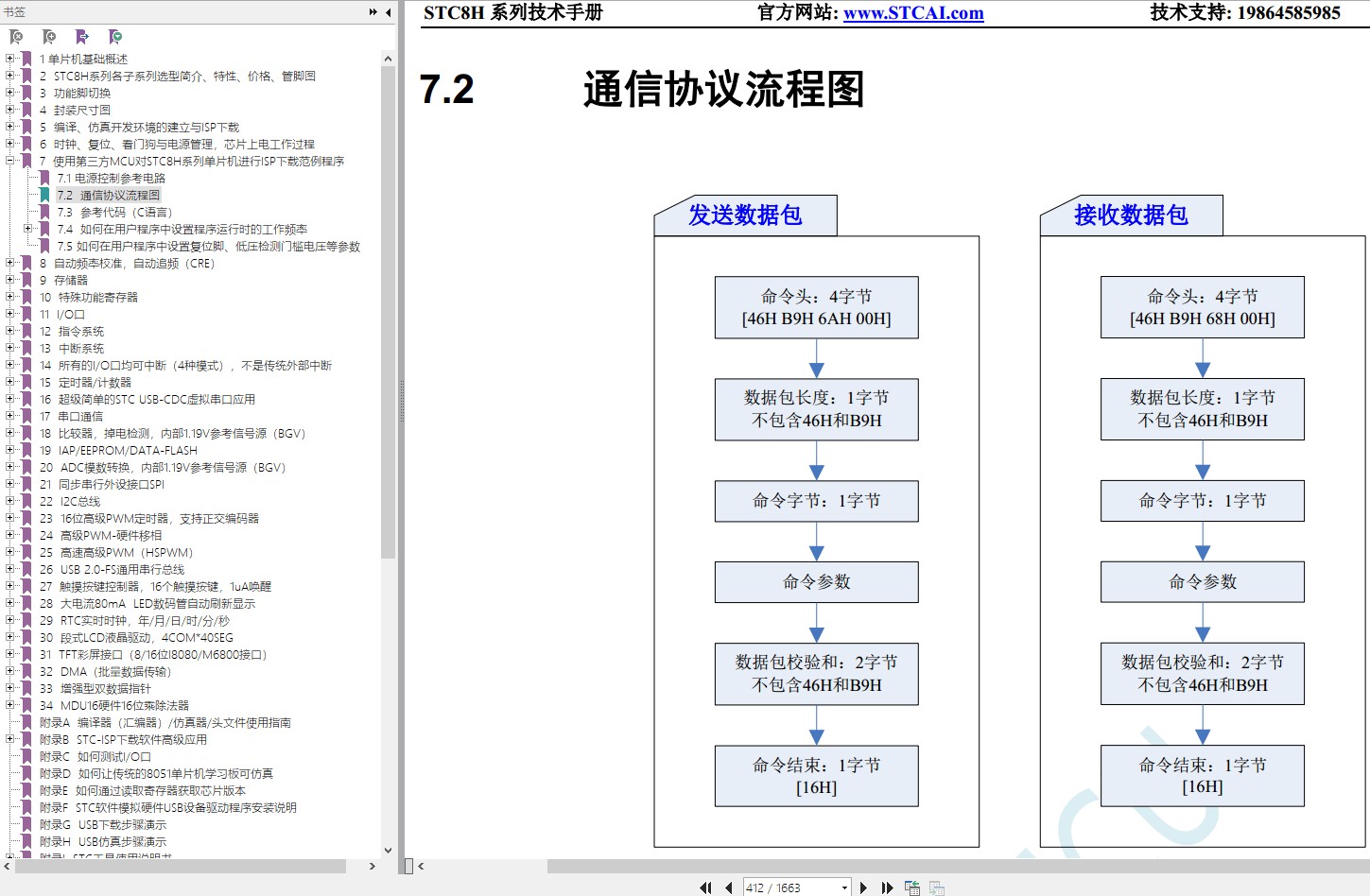Open bookmark 附录G USB下载步骤演示
This screenshot has width=1370, height=896.
coord(103,824)
